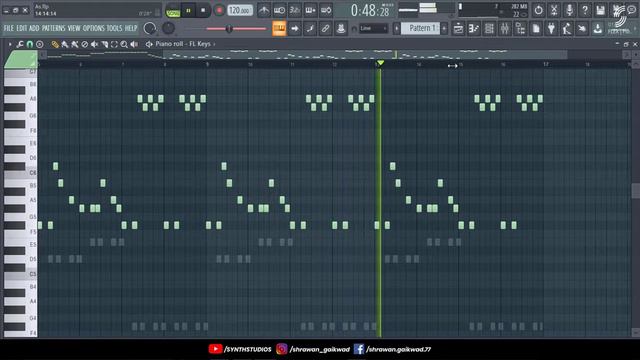This screenshot has height=360, width=640.
Task: Open the project picker page icon
Action: (x=536, y=29)
